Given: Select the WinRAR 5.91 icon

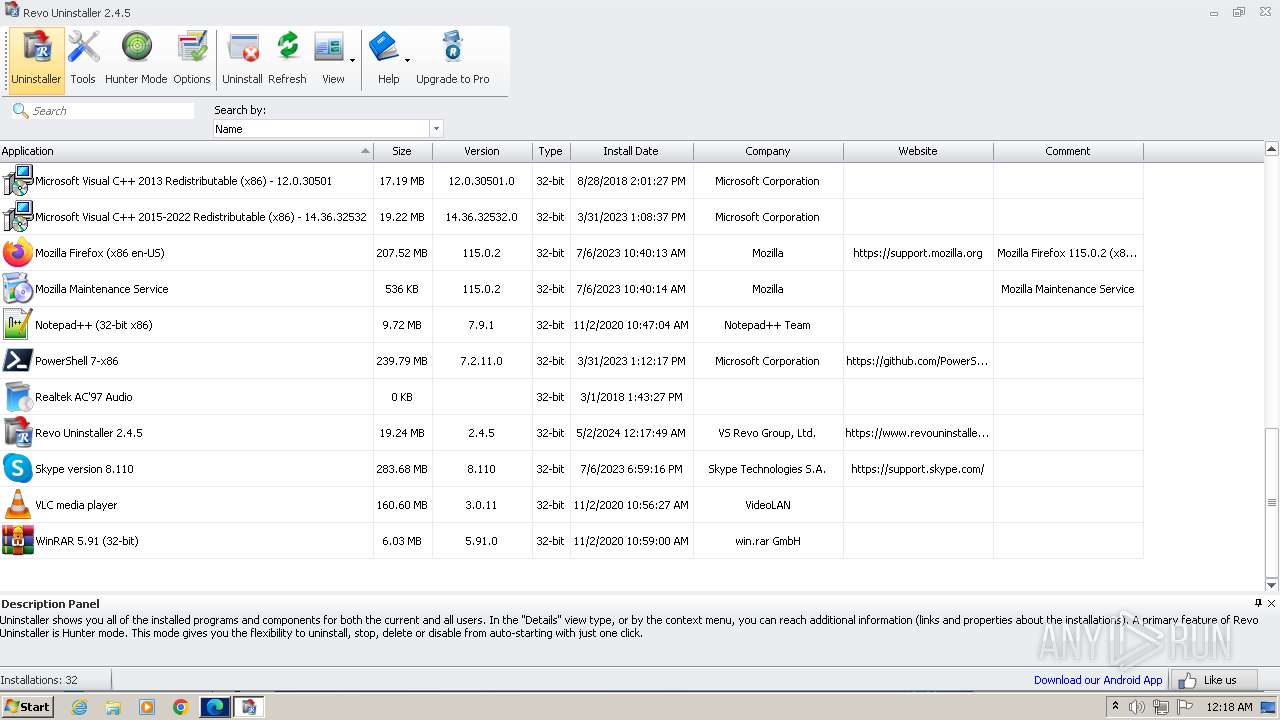Looking at the screenshot, I should point(17,541).
